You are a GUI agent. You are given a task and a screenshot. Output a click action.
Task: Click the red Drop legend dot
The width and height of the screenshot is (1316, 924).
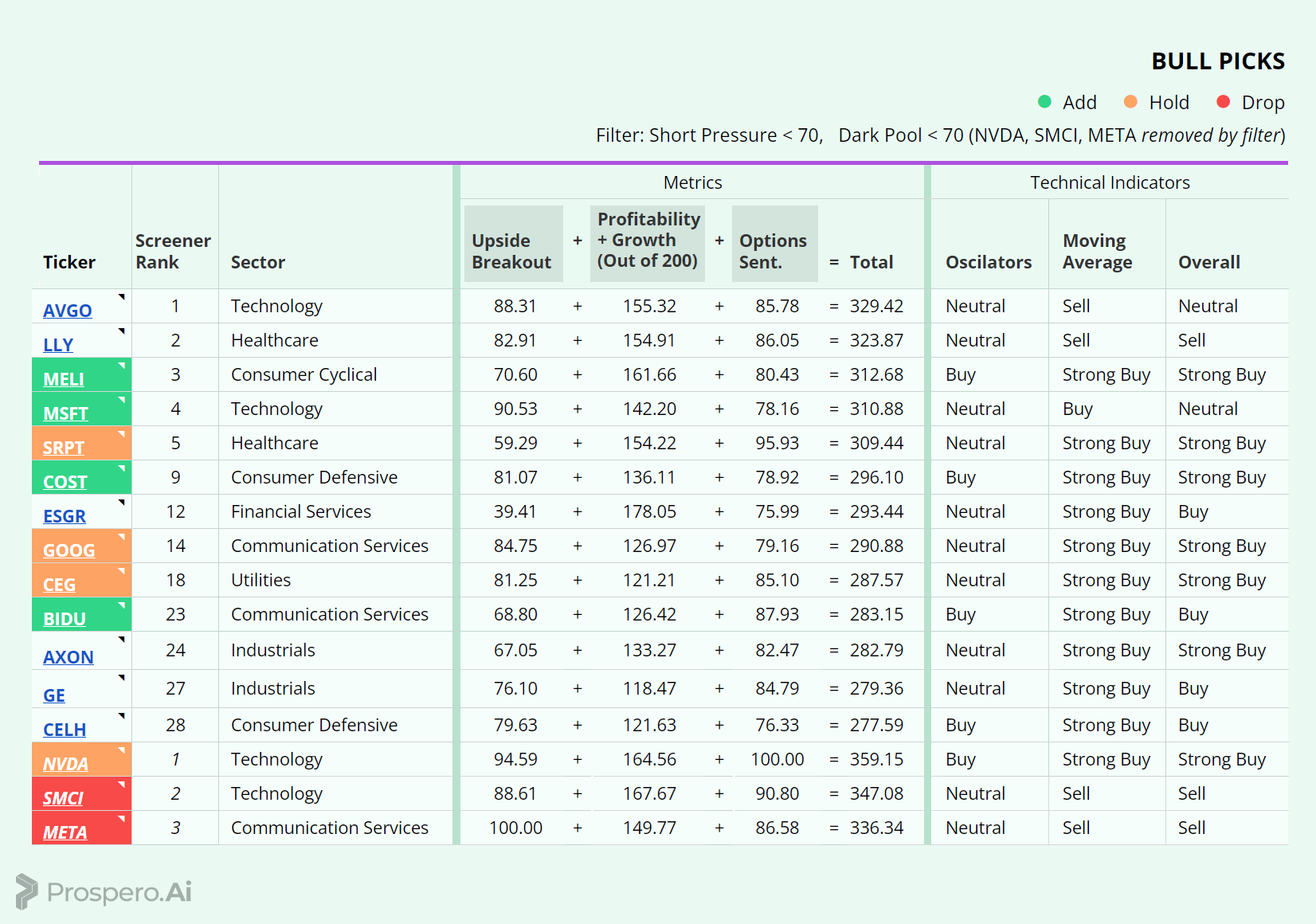click(1224, 102)
